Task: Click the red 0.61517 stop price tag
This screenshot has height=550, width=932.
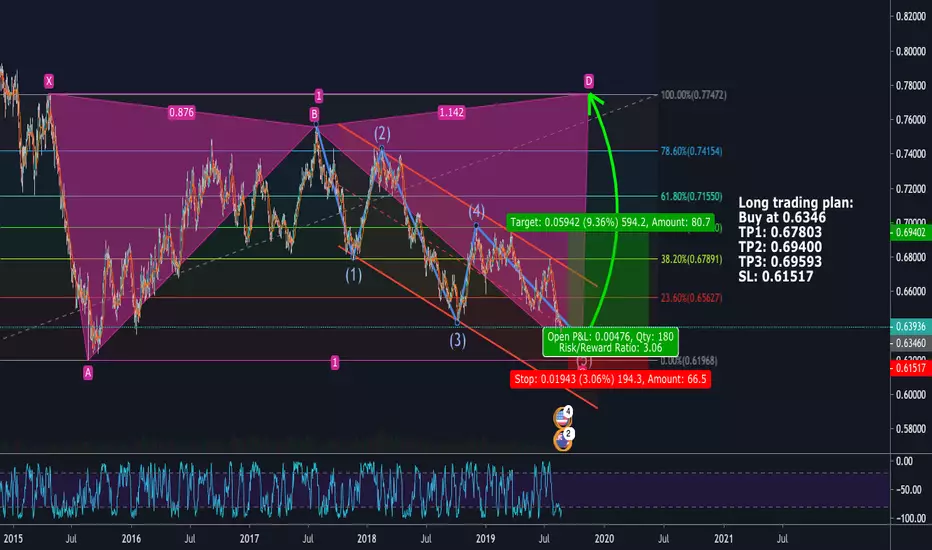Action: point(911,368)
